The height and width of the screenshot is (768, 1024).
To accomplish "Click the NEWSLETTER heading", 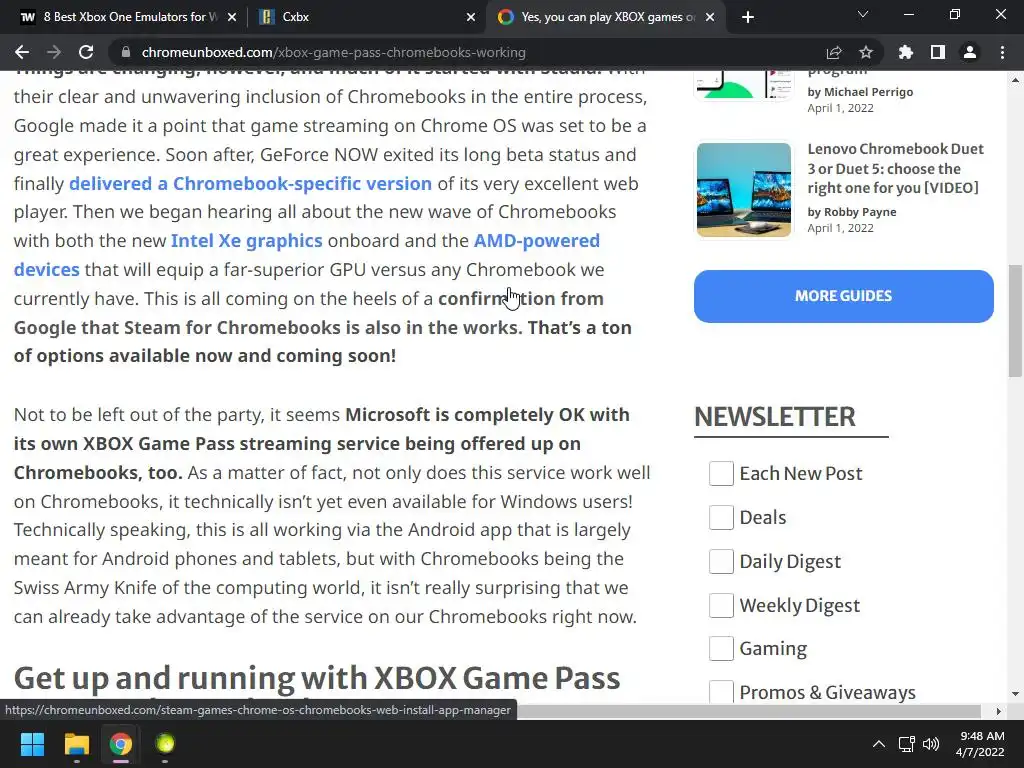I will [775, 417].
